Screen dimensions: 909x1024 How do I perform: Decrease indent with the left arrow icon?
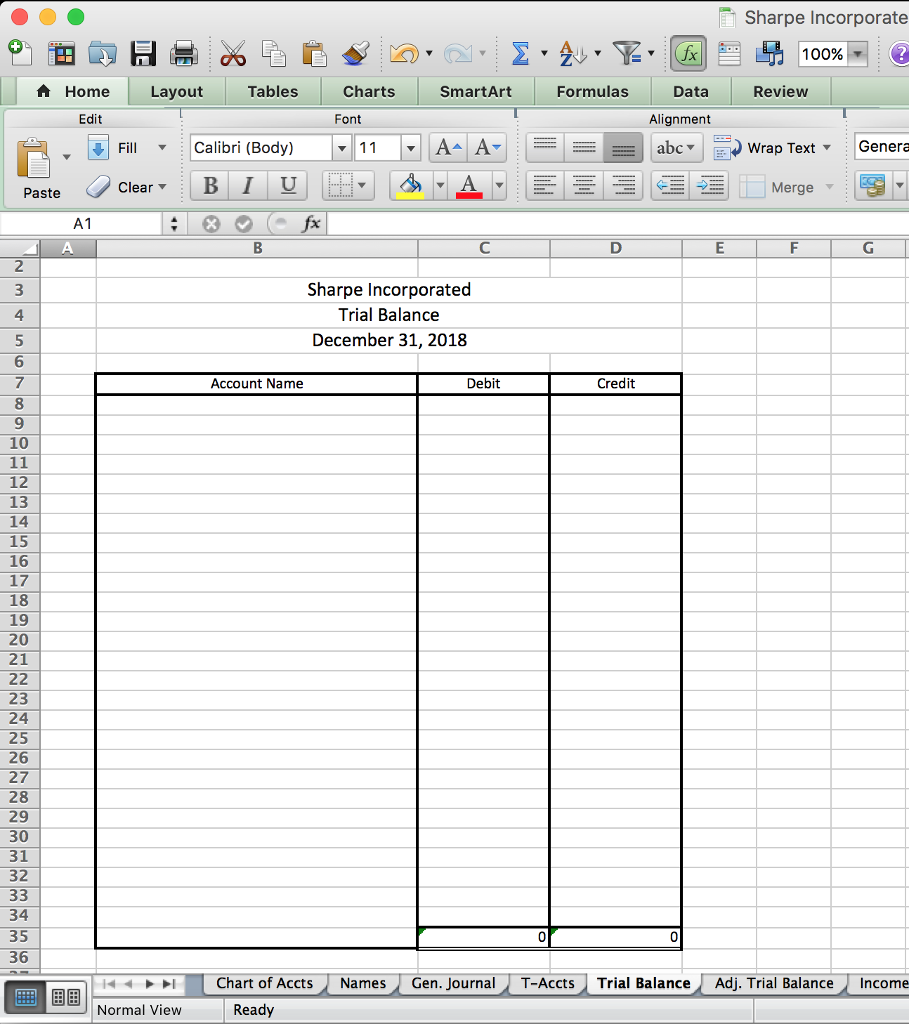click(670, 186)
